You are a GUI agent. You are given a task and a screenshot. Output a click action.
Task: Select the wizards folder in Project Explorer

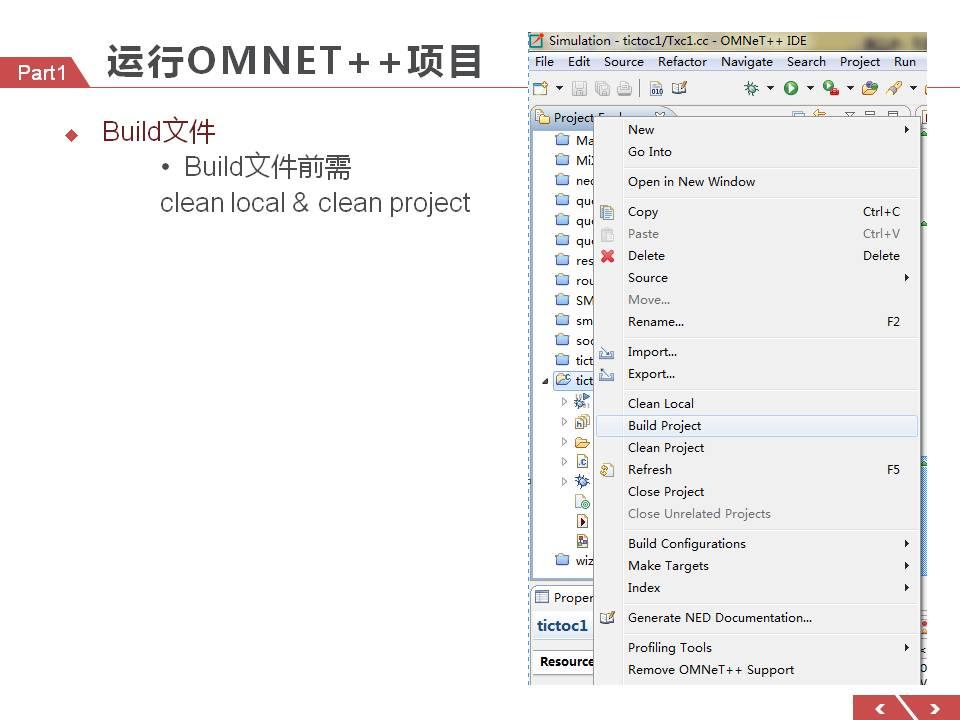[x=578, y=560]
